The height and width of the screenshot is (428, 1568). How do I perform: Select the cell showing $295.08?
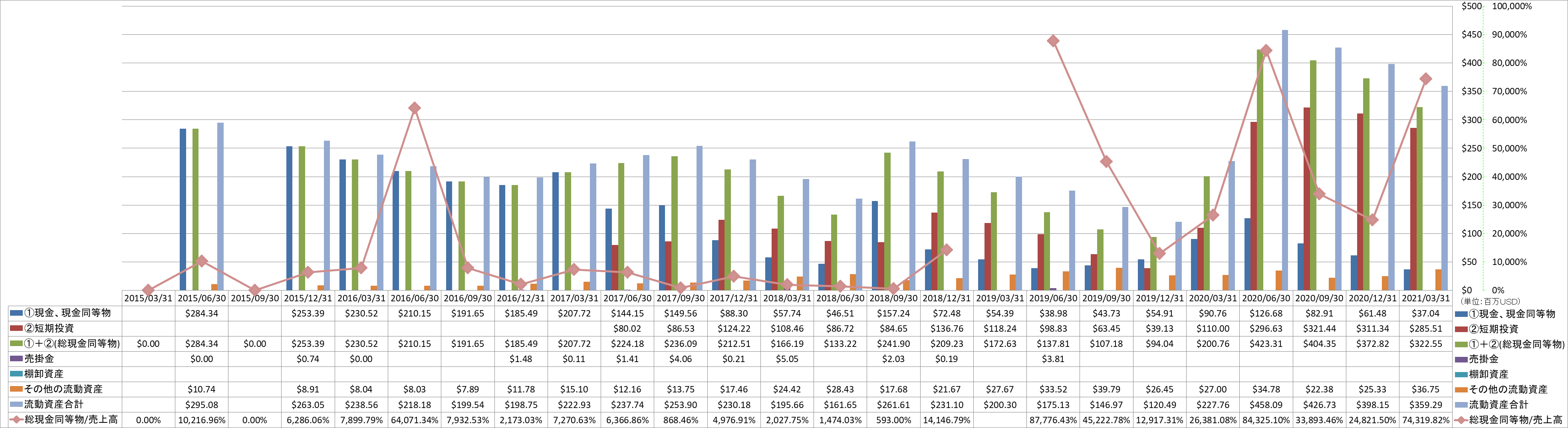pyautogui.click(x=201, y=405)
